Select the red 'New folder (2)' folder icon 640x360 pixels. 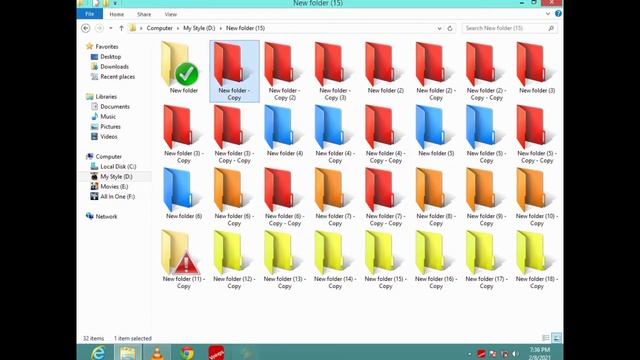[384, 64]
